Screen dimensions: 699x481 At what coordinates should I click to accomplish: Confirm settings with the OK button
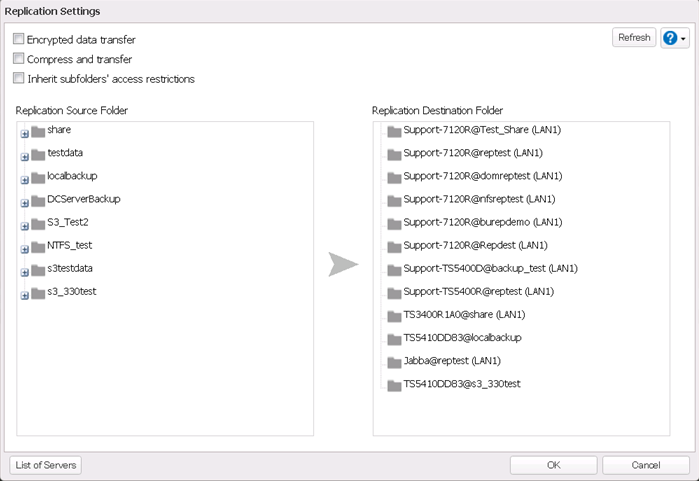(553, 465)
